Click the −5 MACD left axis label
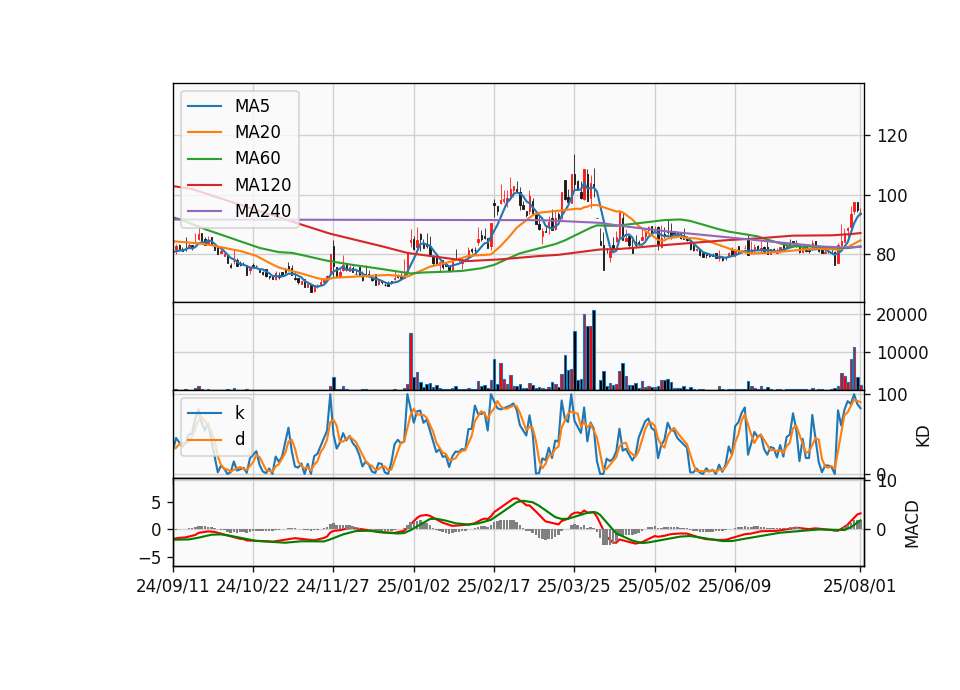The image size is (960, 690). [150, 558]
